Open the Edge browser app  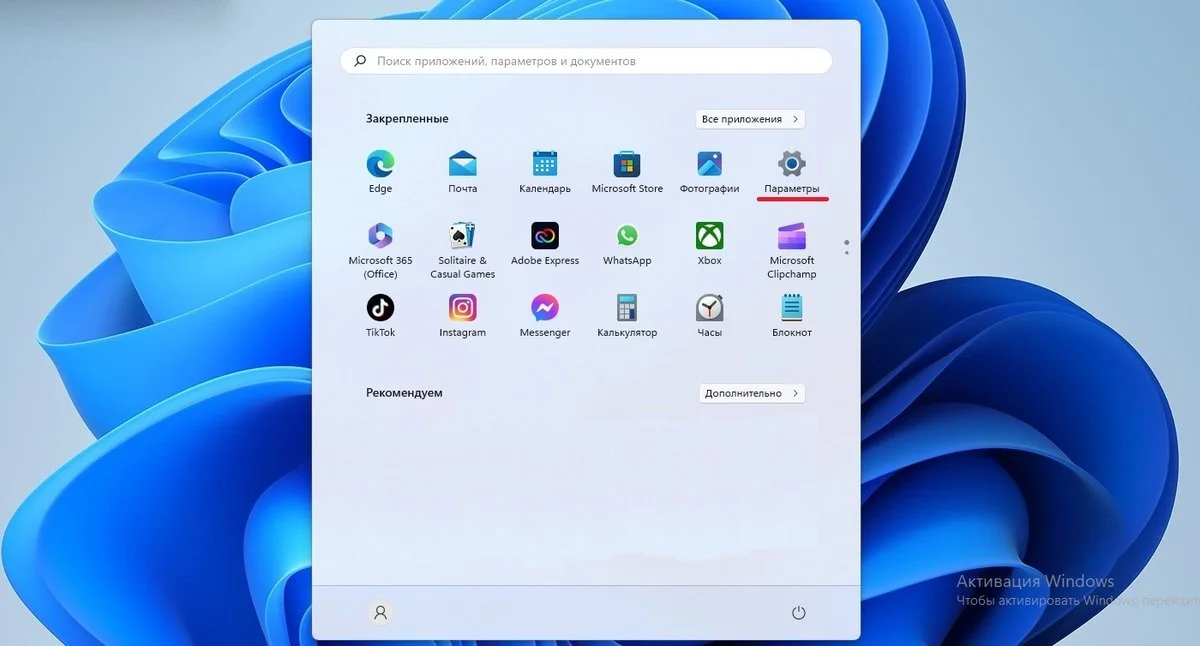pyautogui.click(x=380, y=171)
